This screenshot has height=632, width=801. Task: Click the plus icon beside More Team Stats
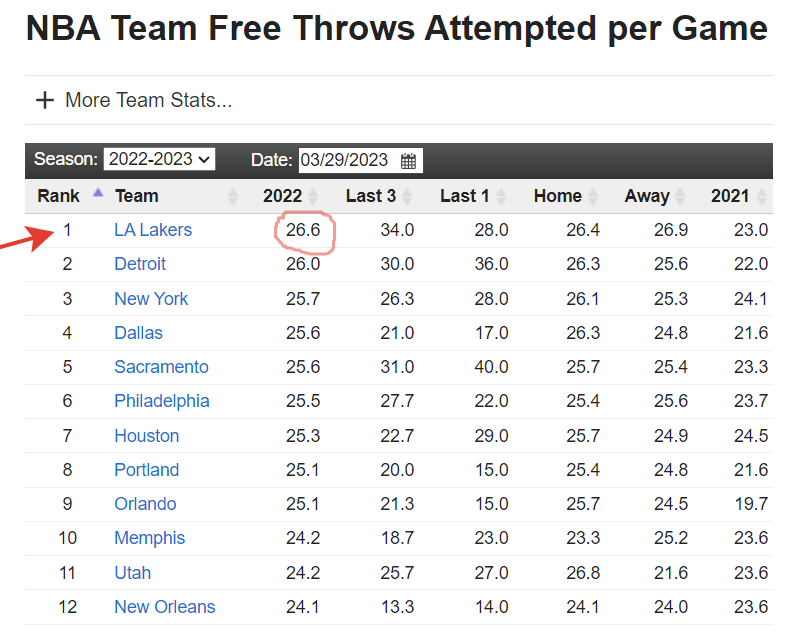coord(44,100)
